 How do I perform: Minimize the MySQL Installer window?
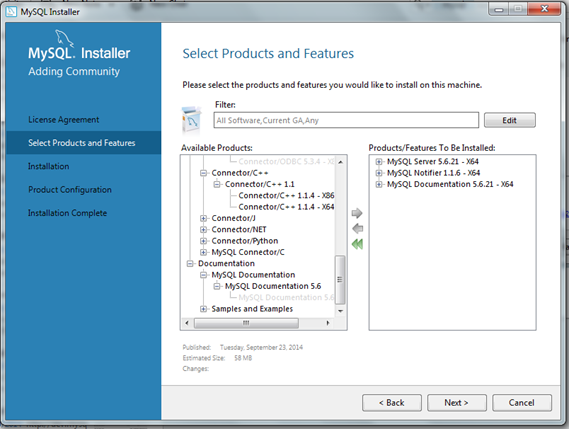point(499,9)
